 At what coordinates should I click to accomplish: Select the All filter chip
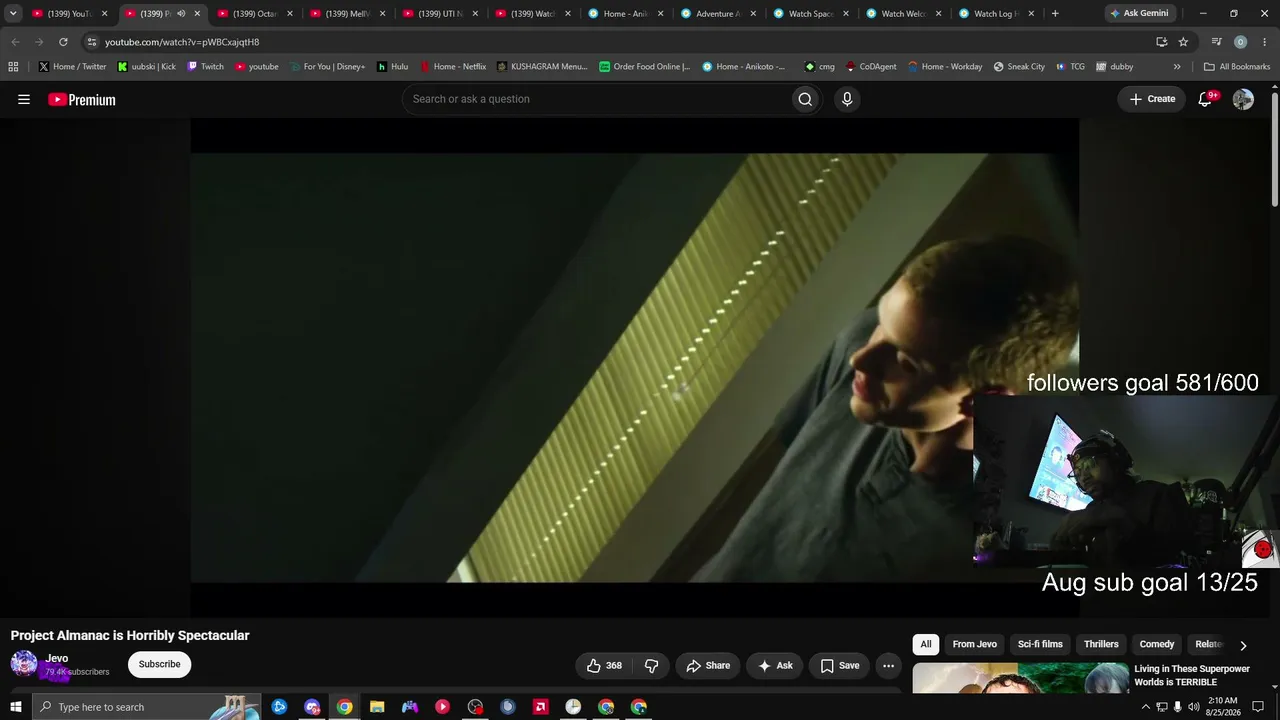926,644
